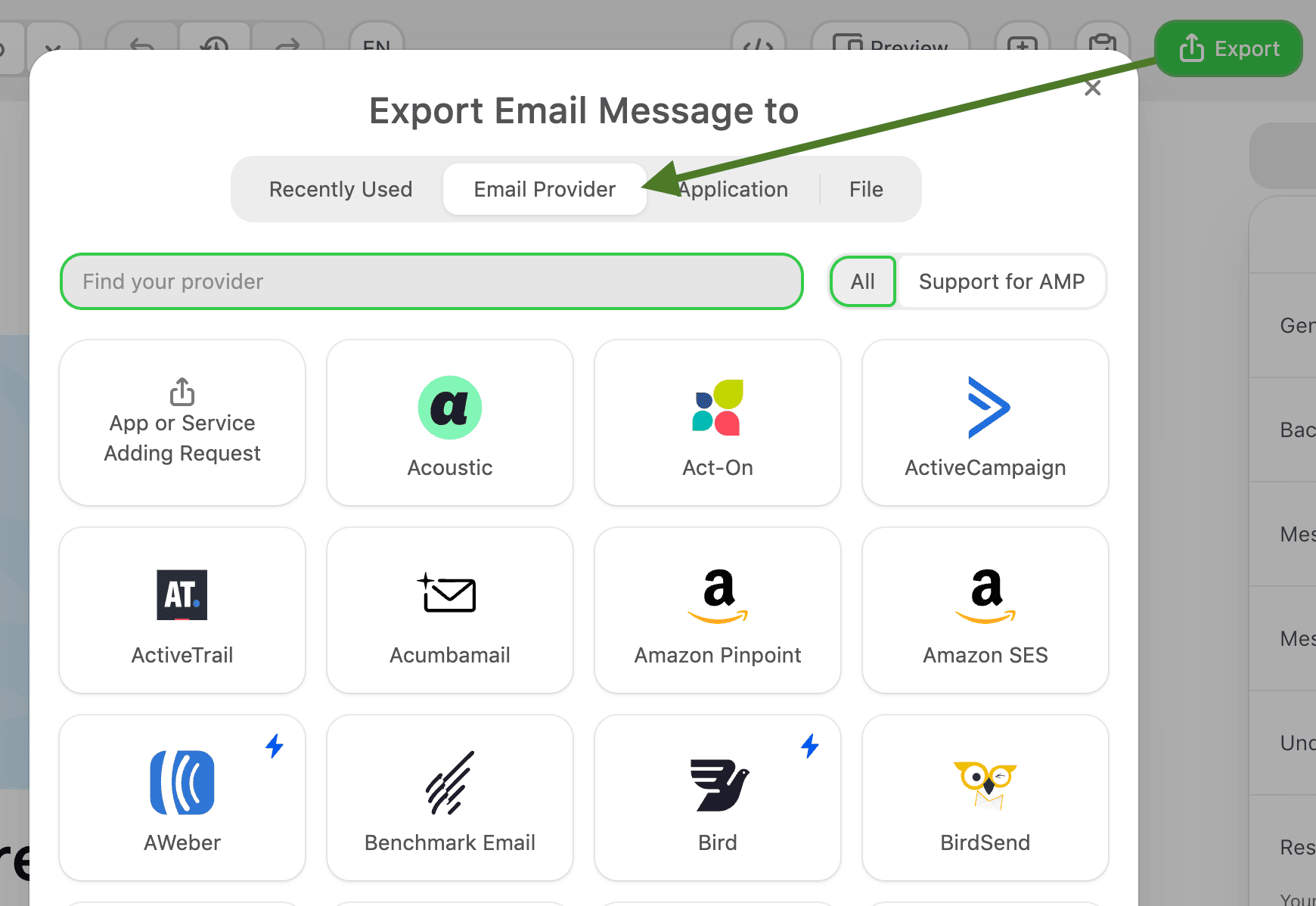Viewport: 1316px width, 906px height.
Task: Switch to the Recently Used tab
Action: tap(340, 189)
